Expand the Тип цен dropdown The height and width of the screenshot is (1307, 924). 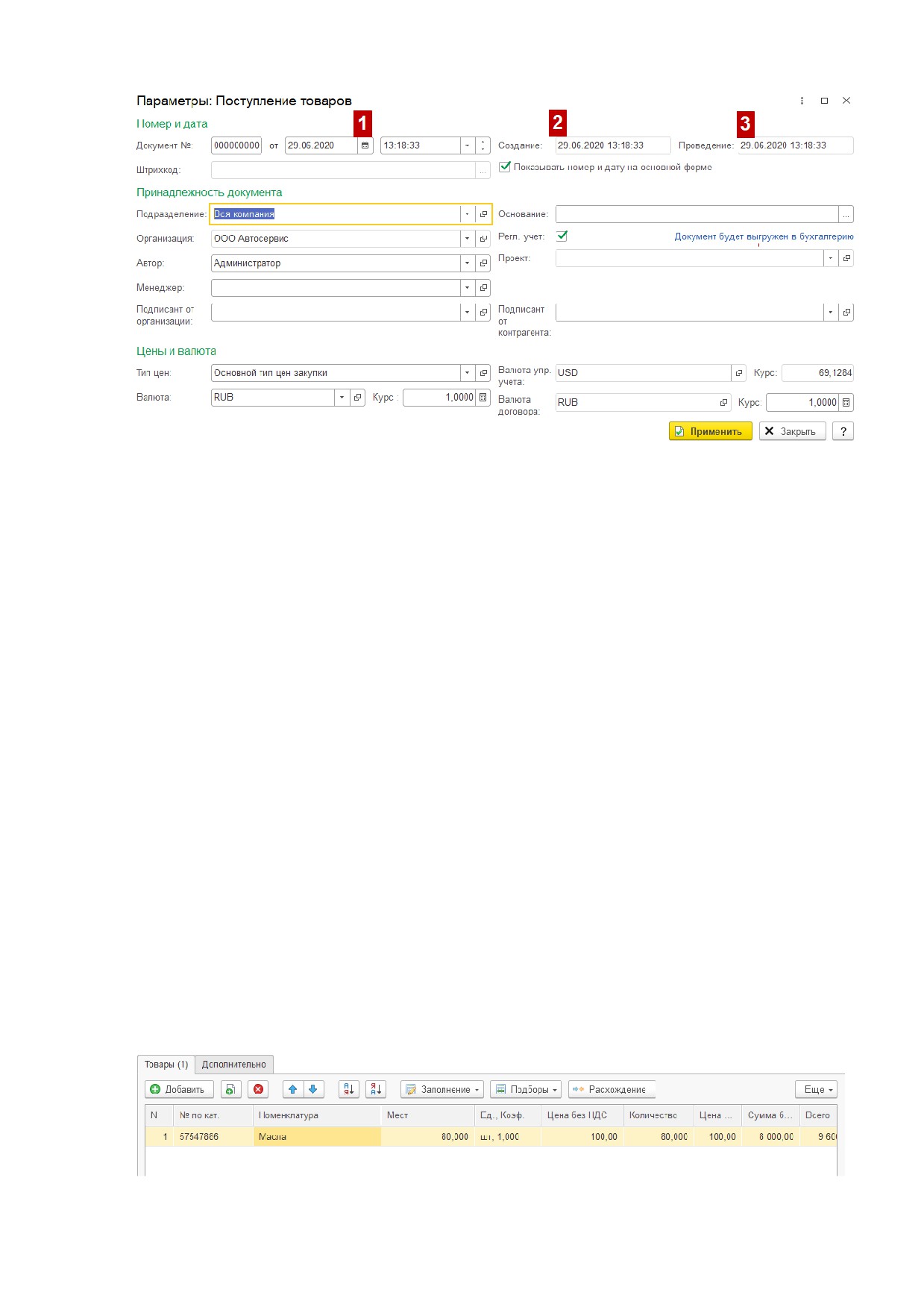(x=468, y=373)
